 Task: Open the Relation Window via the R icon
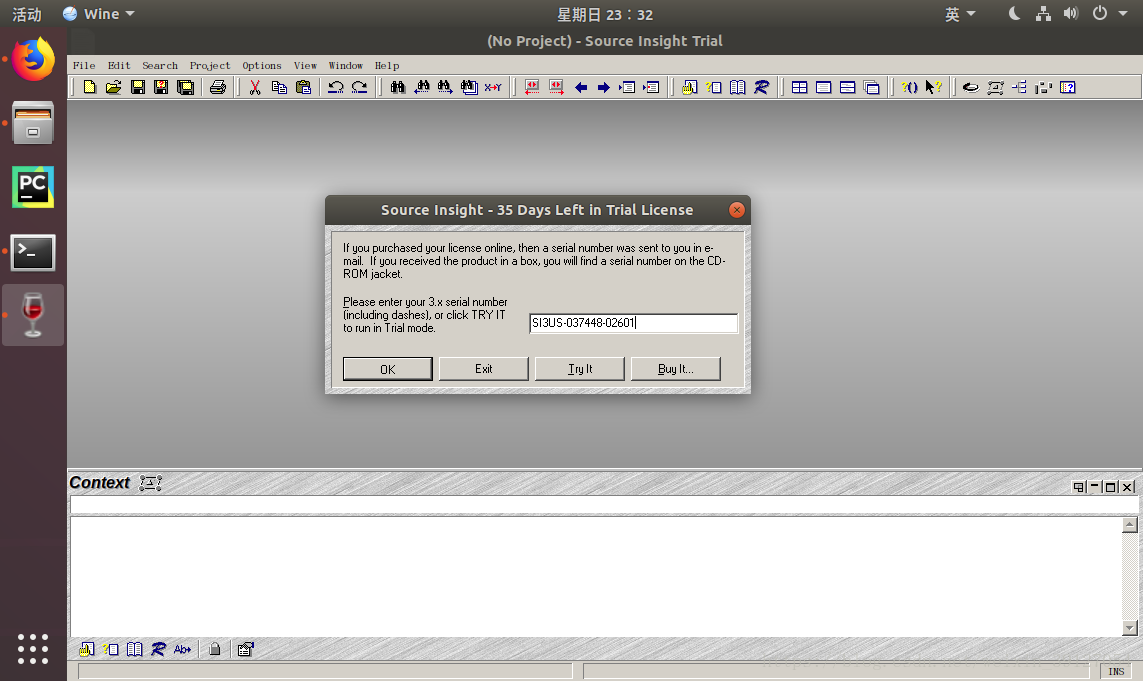(x=761, y=87)
